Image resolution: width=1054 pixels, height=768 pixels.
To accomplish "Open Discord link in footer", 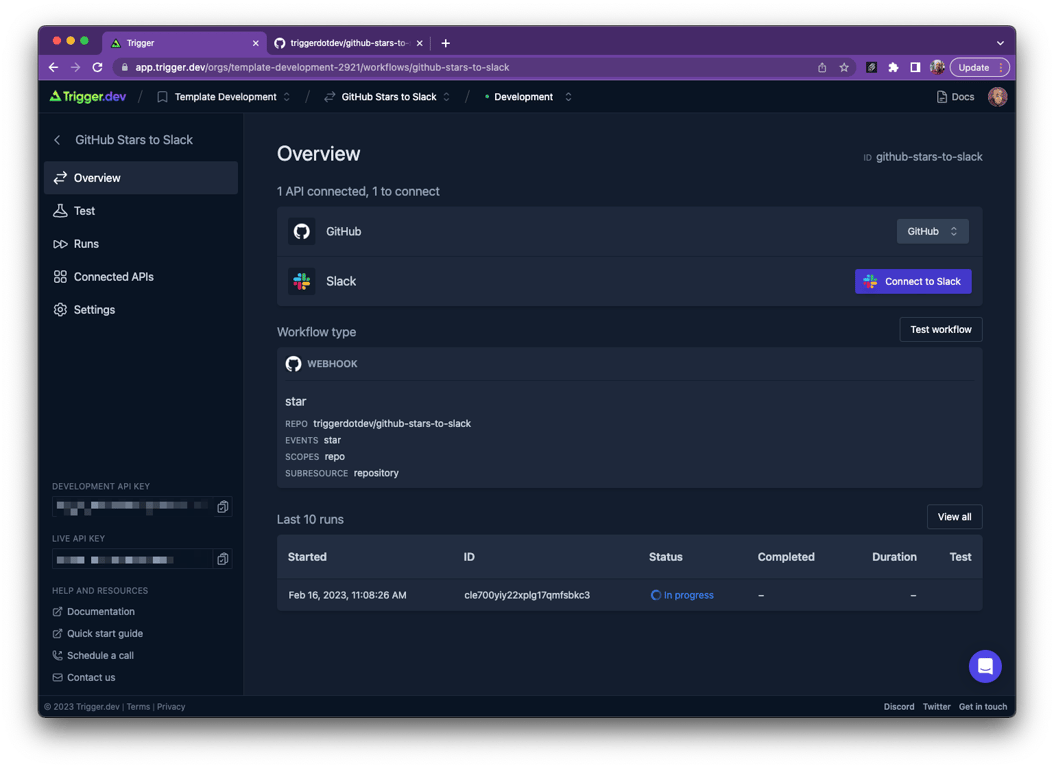I will coord(899,707).
